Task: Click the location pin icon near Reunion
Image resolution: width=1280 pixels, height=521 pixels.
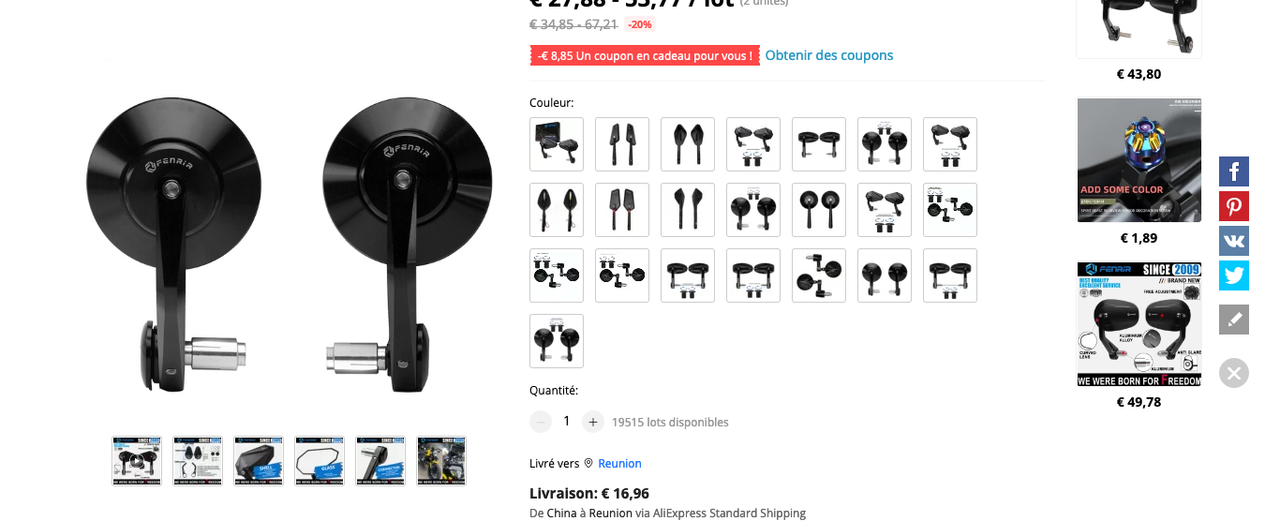Action: pos(589,463)
